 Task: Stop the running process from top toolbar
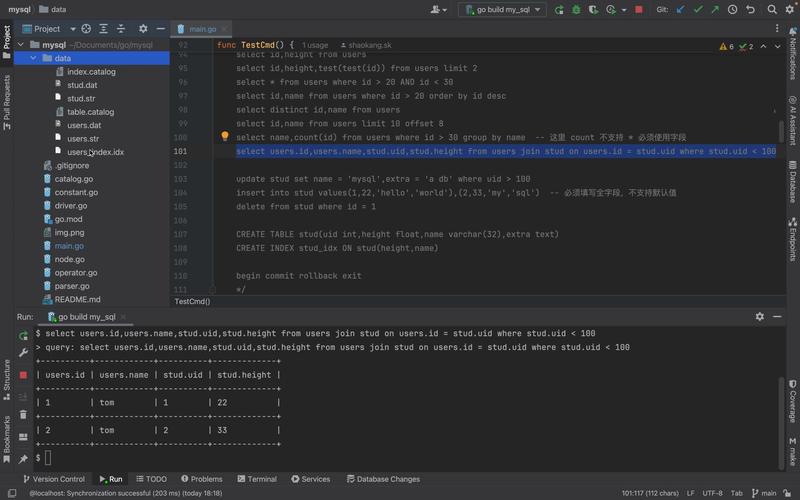click(636, 9)
